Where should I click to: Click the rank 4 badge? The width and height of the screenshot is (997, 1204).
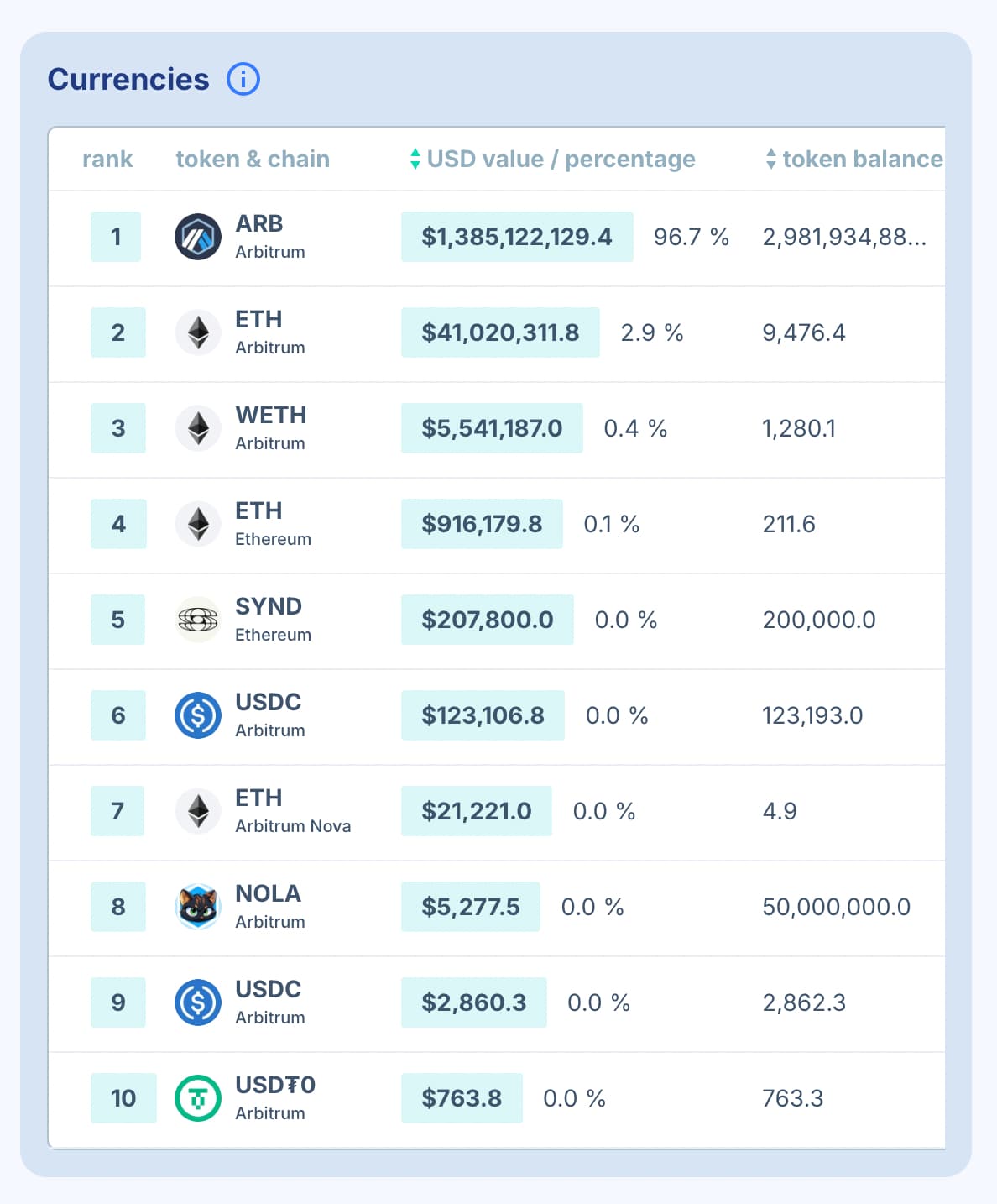(x=118, y=524)
